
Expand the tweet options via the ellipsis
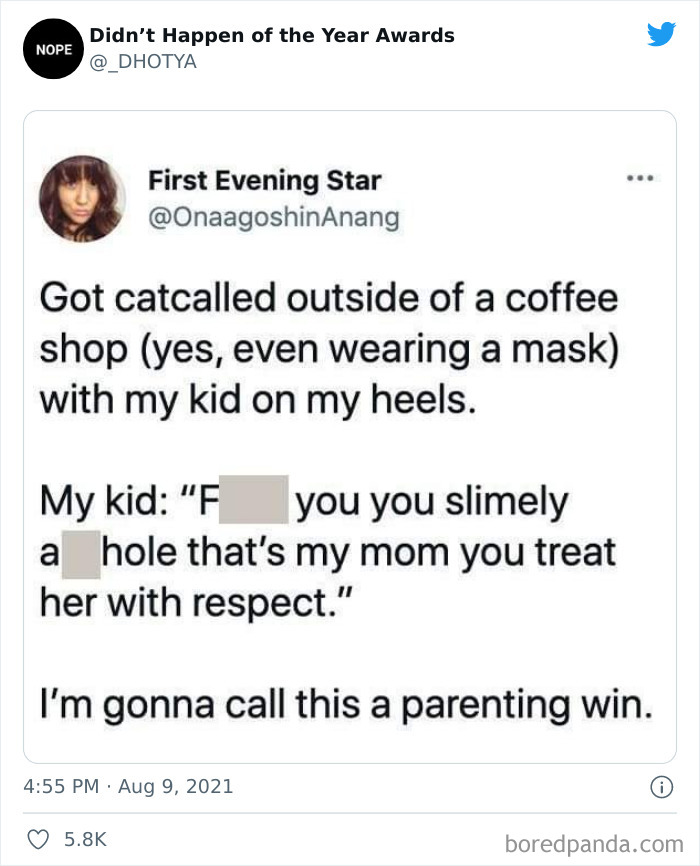[x=640, y=178]
